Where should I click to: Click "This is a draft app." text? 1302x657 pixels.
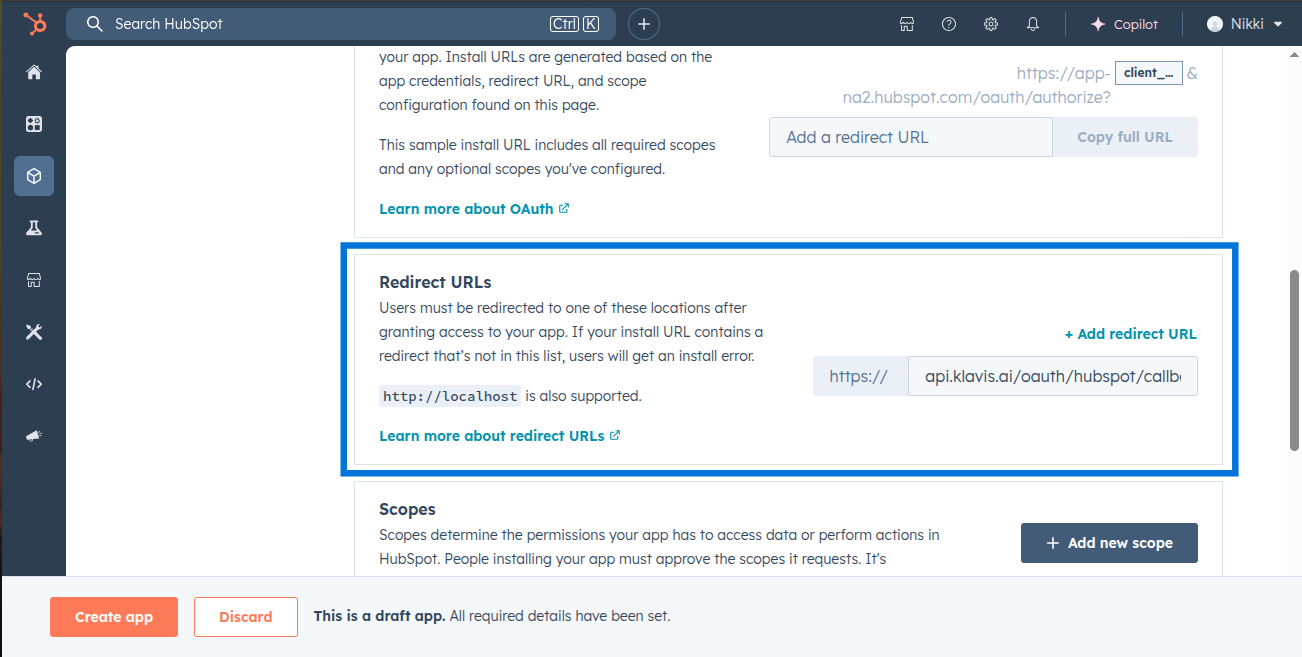pos(379,616)
